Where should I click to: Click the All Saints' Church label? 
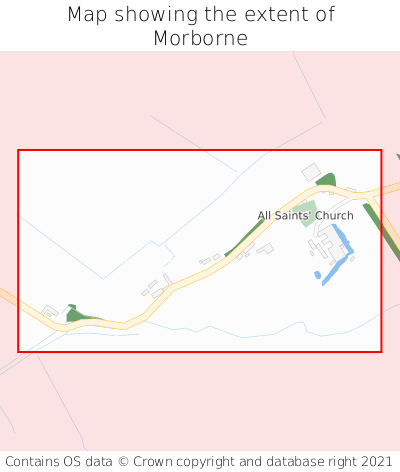[305, 216]
